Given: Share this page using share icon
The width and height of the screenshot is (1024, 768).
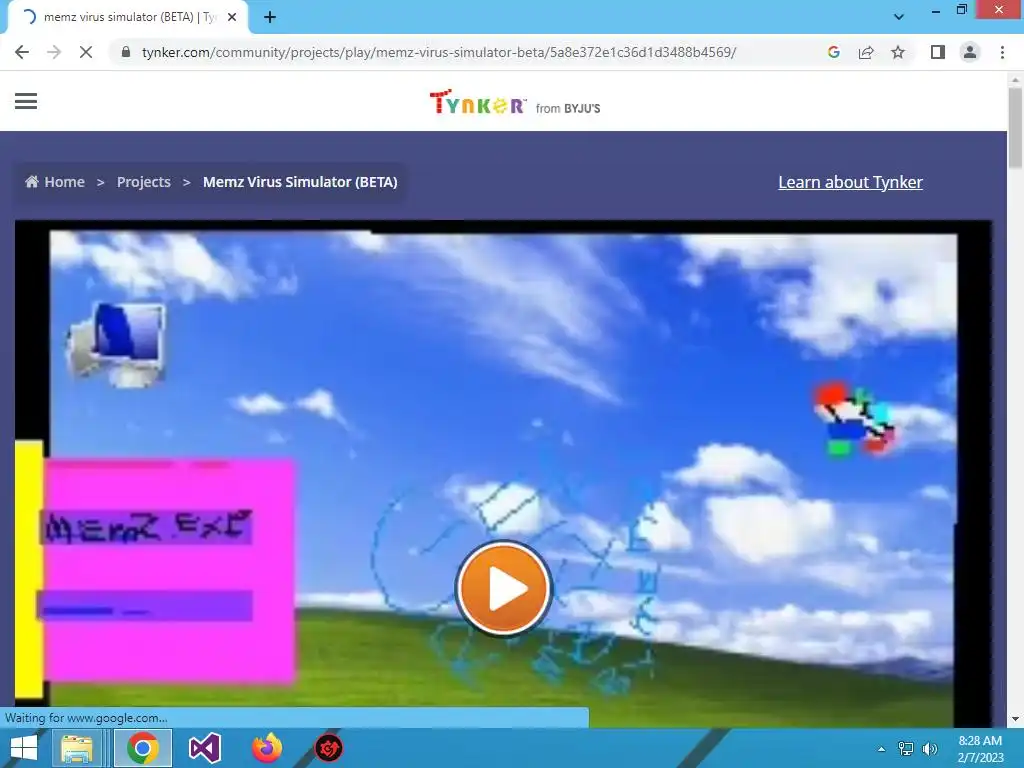Looking at the screenshot, I should 866,52.
